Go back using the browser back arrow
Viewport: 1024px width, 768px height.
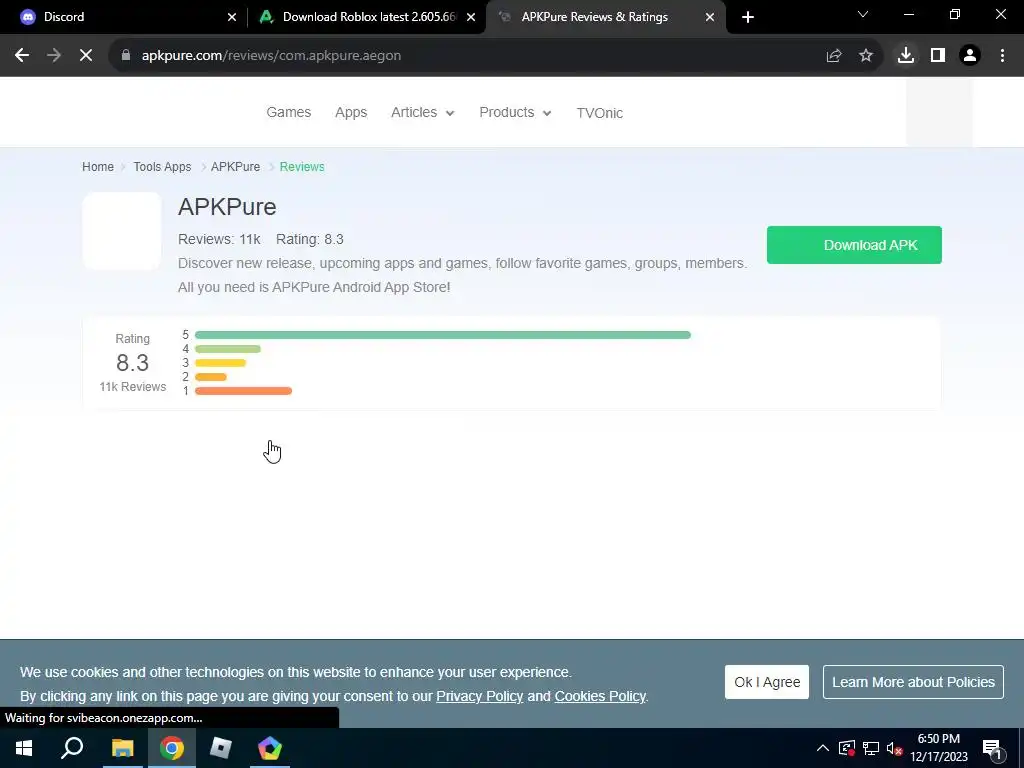22,56
